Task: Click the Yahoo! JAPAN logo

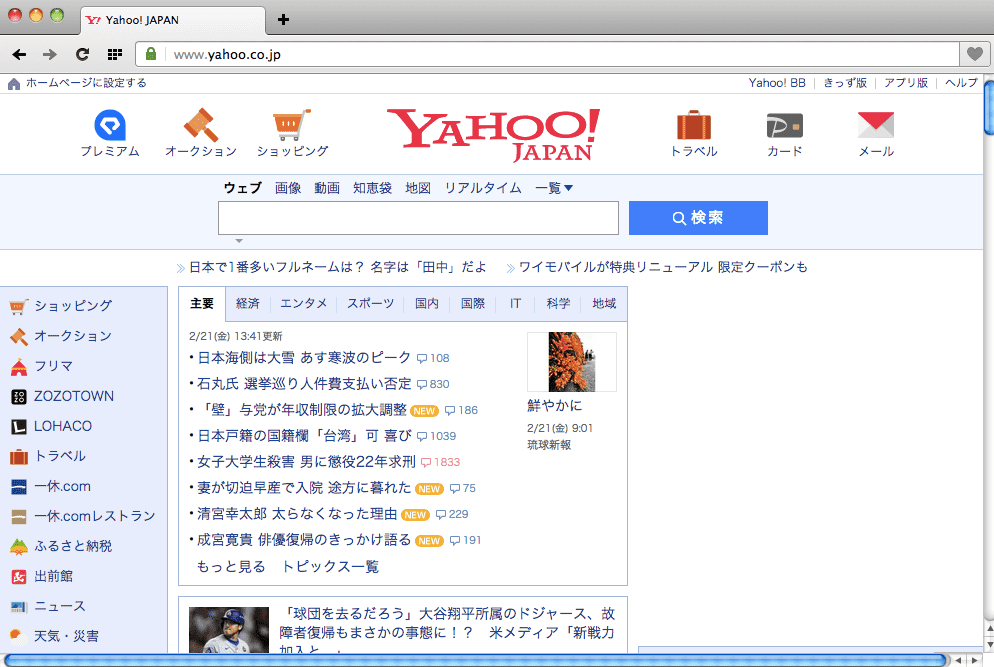Action: (494, 134)
